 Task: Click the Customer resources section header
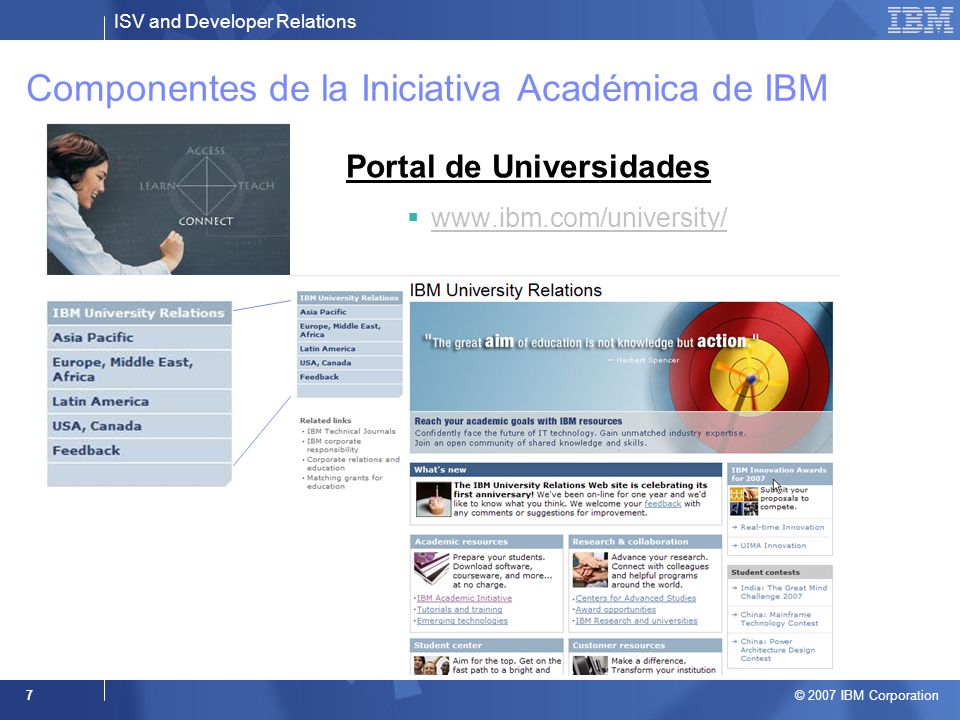click(645, 645)
